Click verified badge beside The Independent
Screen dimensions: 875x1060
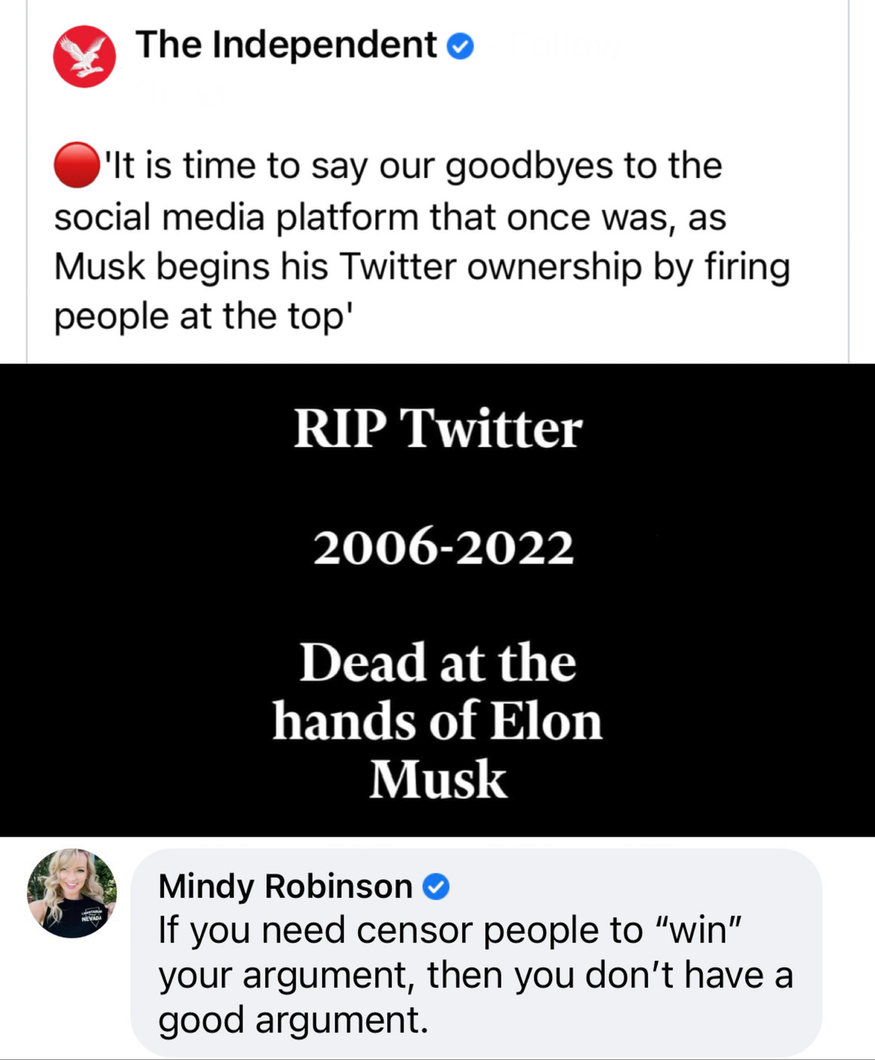coord(459,46)
